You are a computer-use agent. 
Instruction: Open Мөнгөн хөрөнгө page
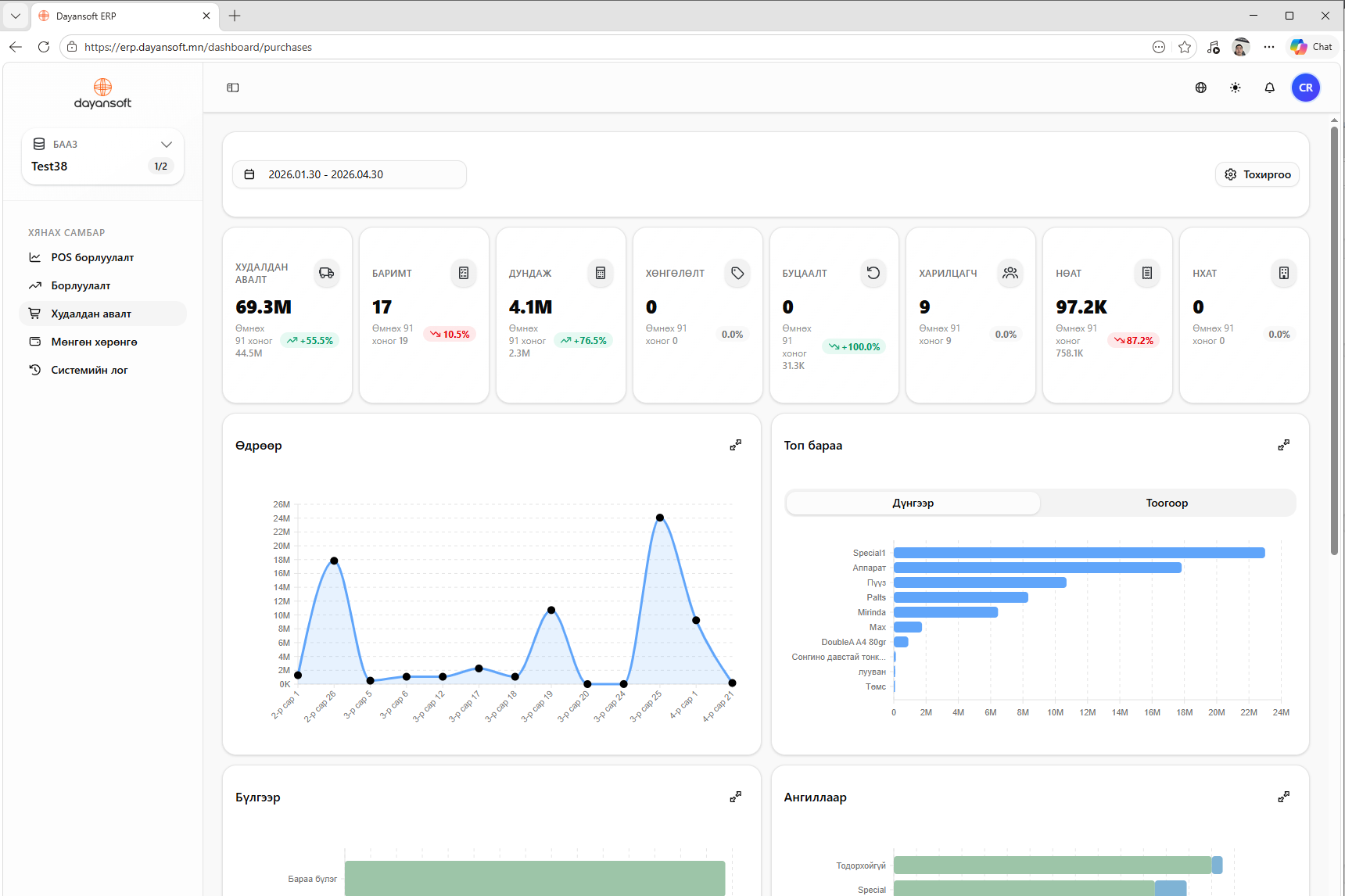102,342
